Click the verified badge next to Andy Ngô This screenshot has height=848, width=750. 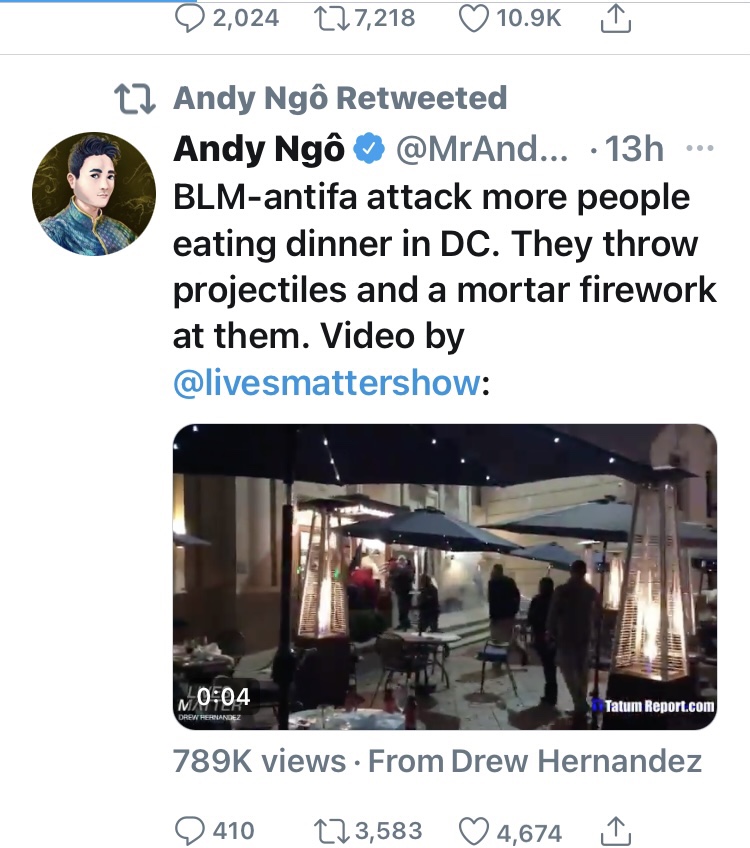click(369, 149)
